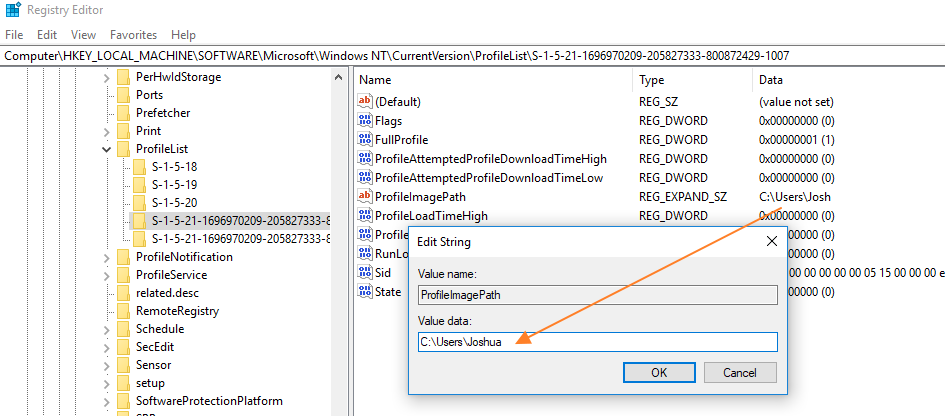Click the Sid binary value icon
The image size is (945, 416).
coord(365,273)
